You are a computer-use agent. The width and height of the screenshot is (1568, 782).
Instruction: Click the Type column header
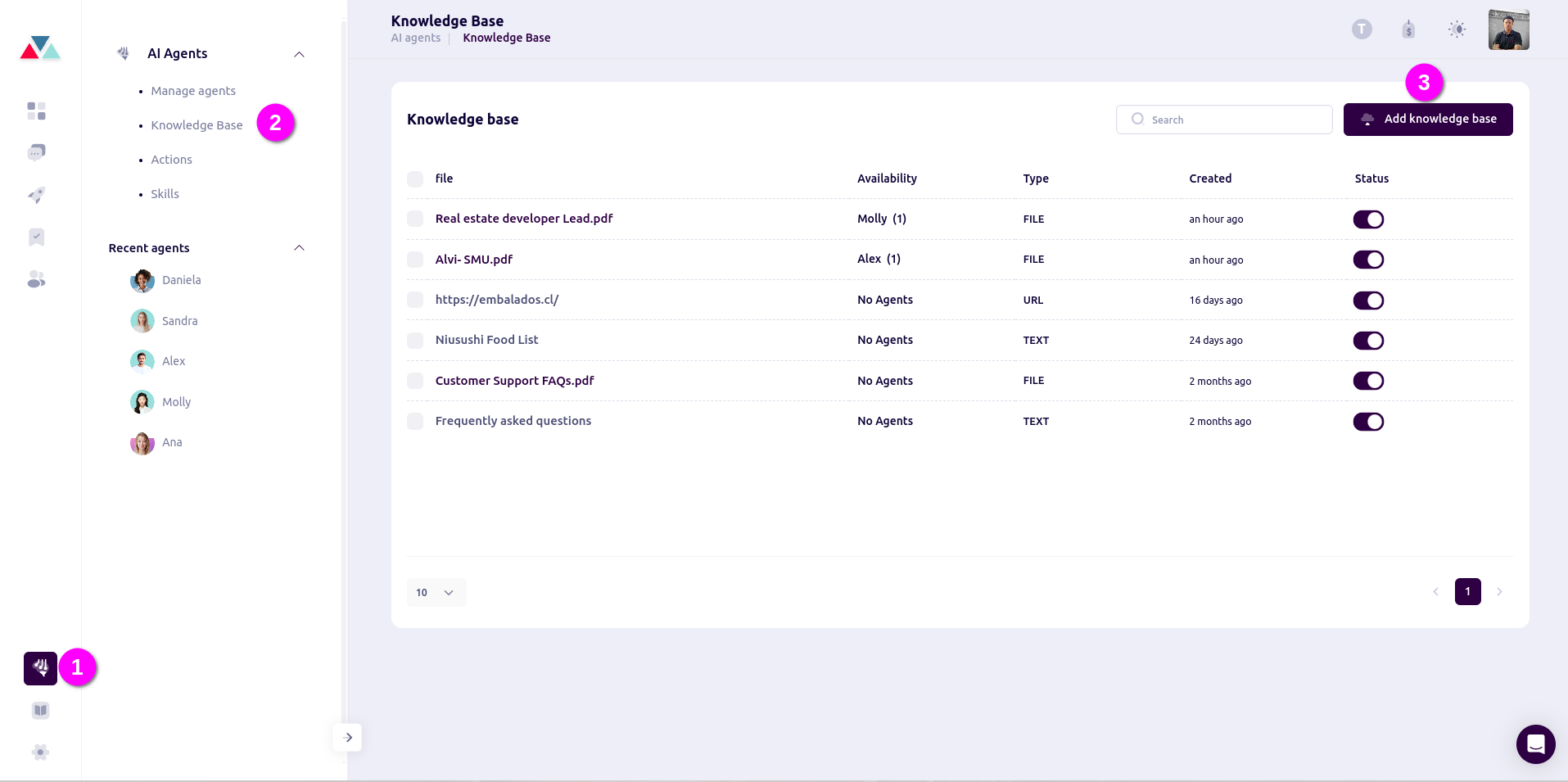[1036, 179]
